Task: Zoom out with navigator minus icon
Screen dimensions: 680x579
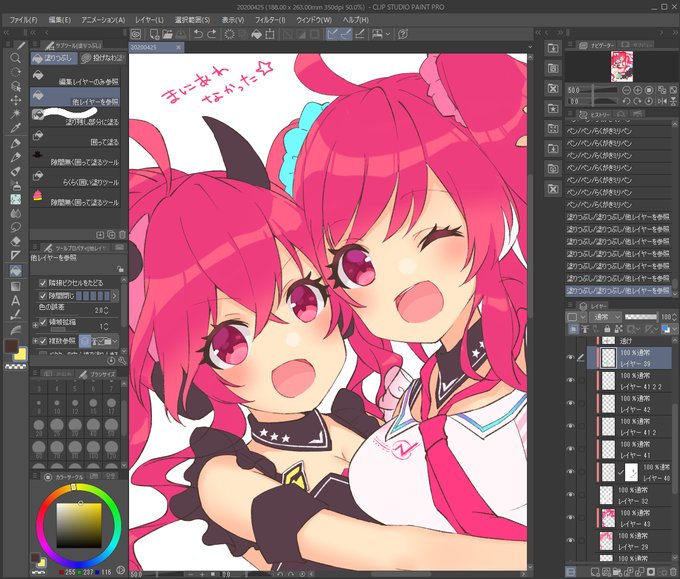Action: [x=626, y=90]
